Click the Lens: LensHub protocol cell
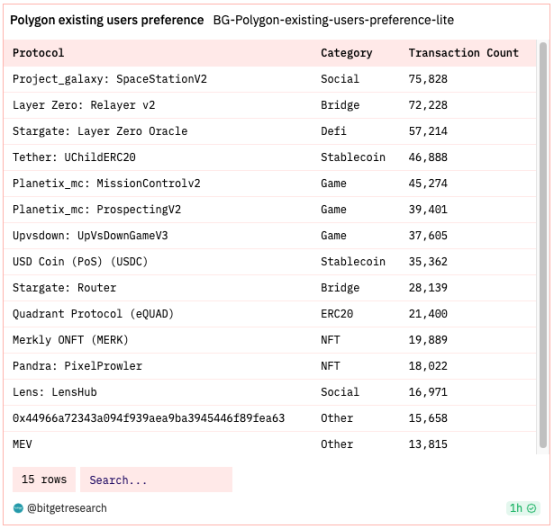The image size is (554, 529). click(x=54, y=392)
